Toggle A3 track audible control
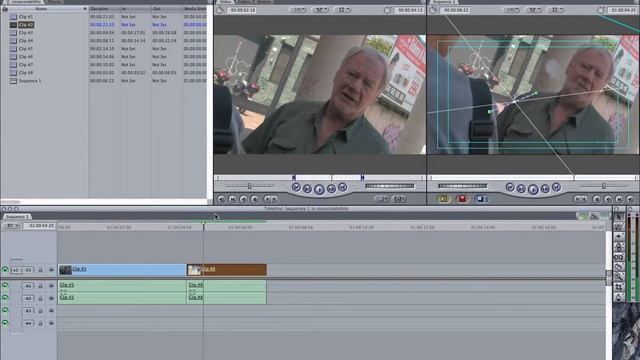Viewport: 640px width, 360px height. pyautogui.click(x=5, y=311)
